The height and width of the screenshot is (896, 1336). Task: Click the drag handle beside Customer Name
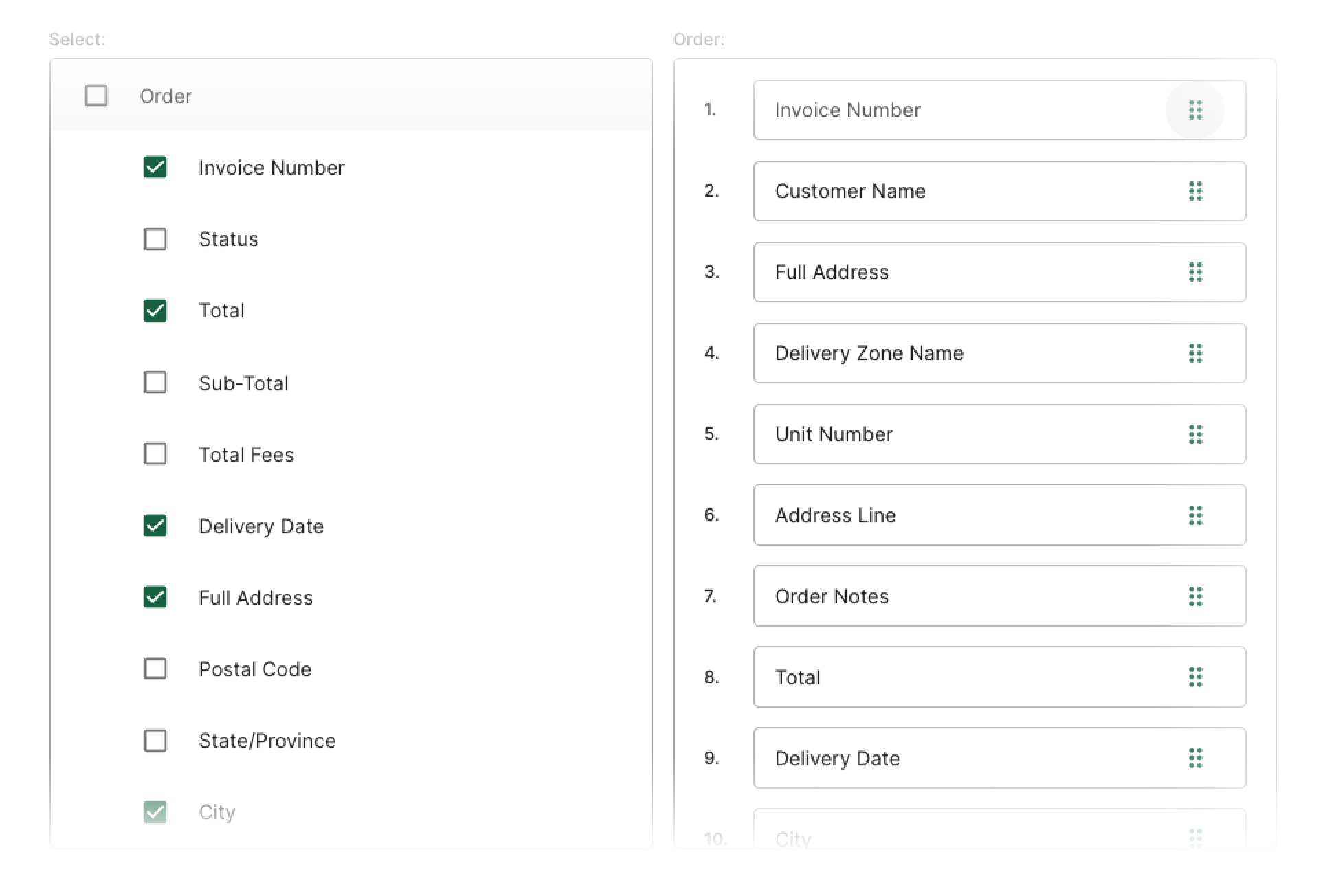(x=1195, y=191)
